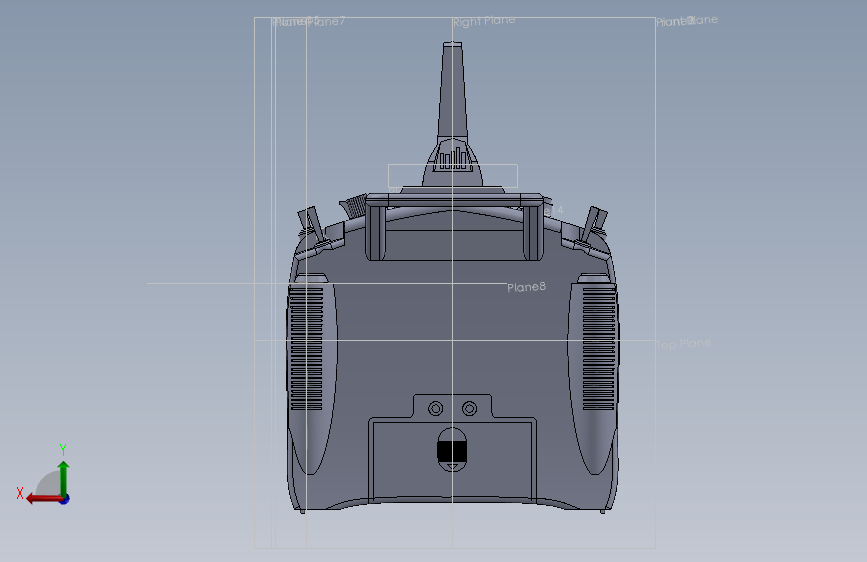Select the right toggle switch lever

coord(593,224)
